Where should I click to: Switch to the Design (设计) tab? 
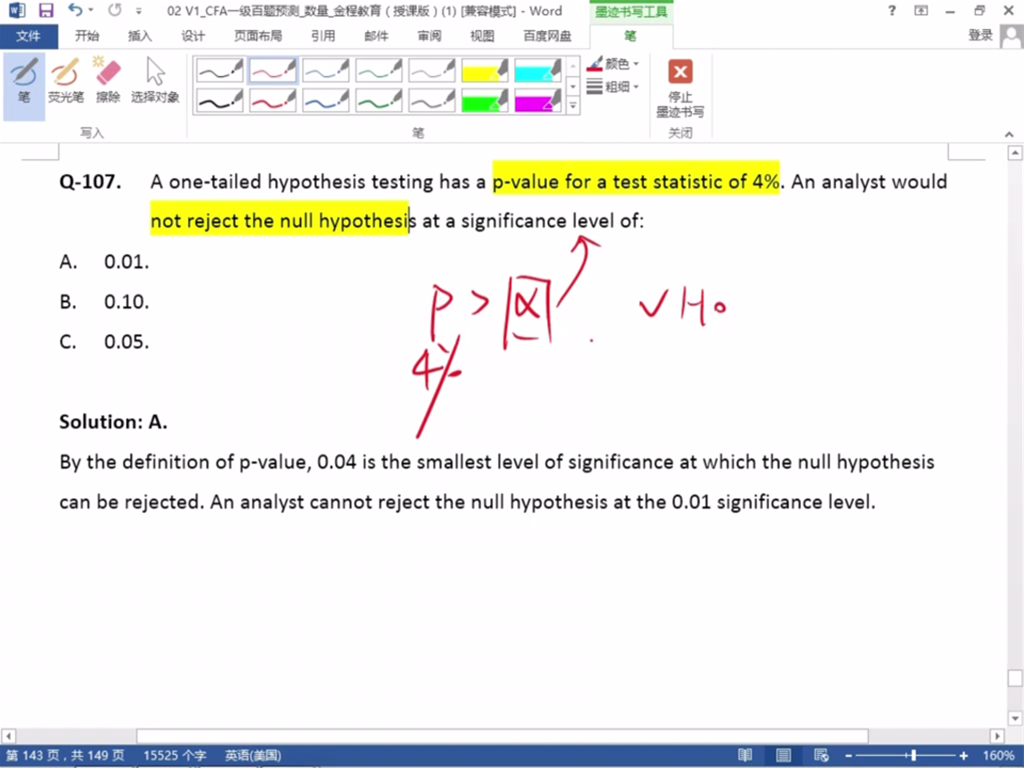point(193,36)
